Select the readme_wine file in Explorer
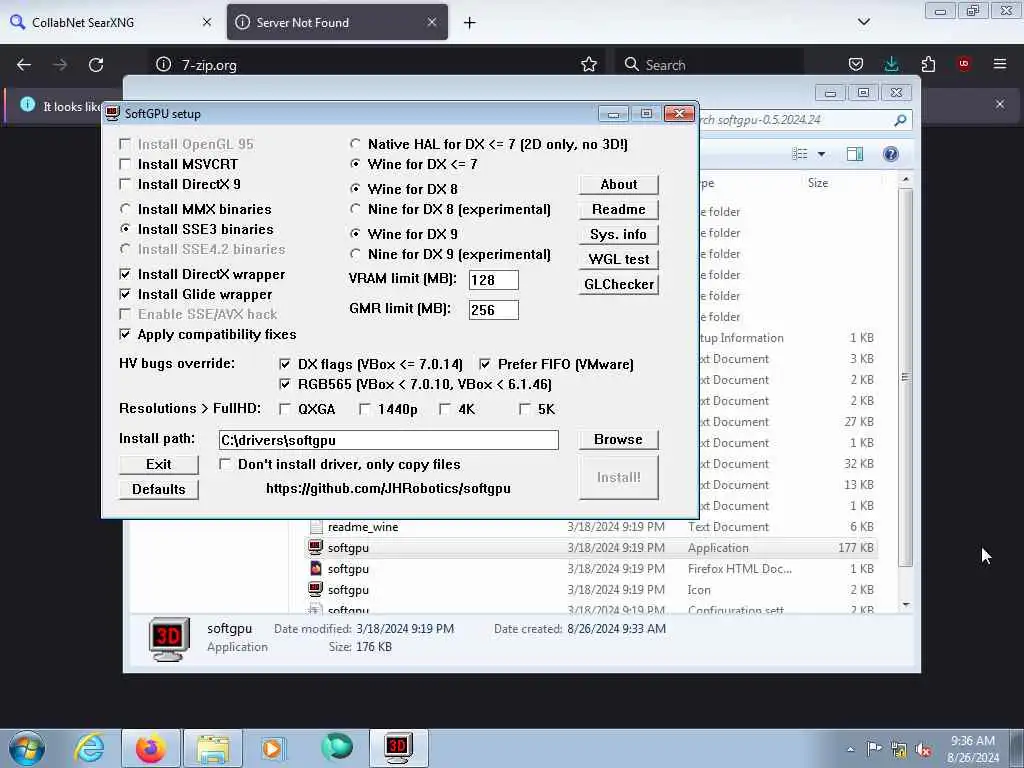The height and width of the screenshot is (768, 1024). point(591,527)
